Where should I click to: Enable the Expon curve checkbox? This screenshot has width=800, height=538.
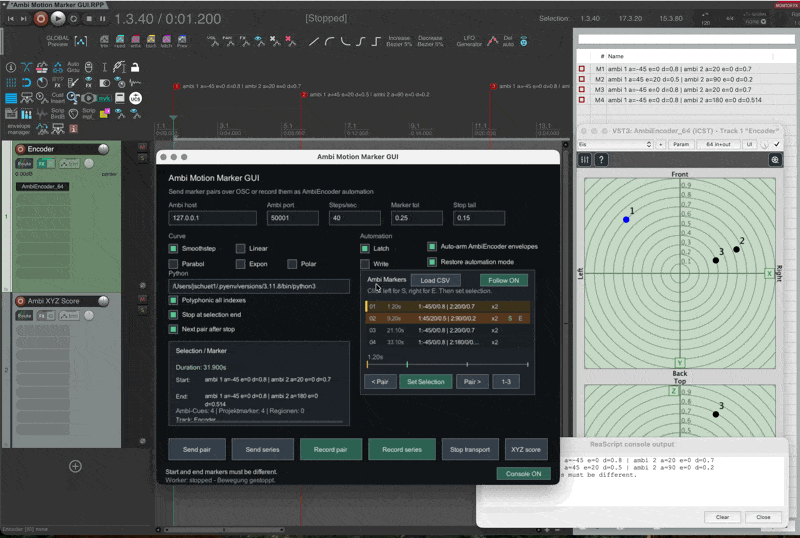coord(240,264)
